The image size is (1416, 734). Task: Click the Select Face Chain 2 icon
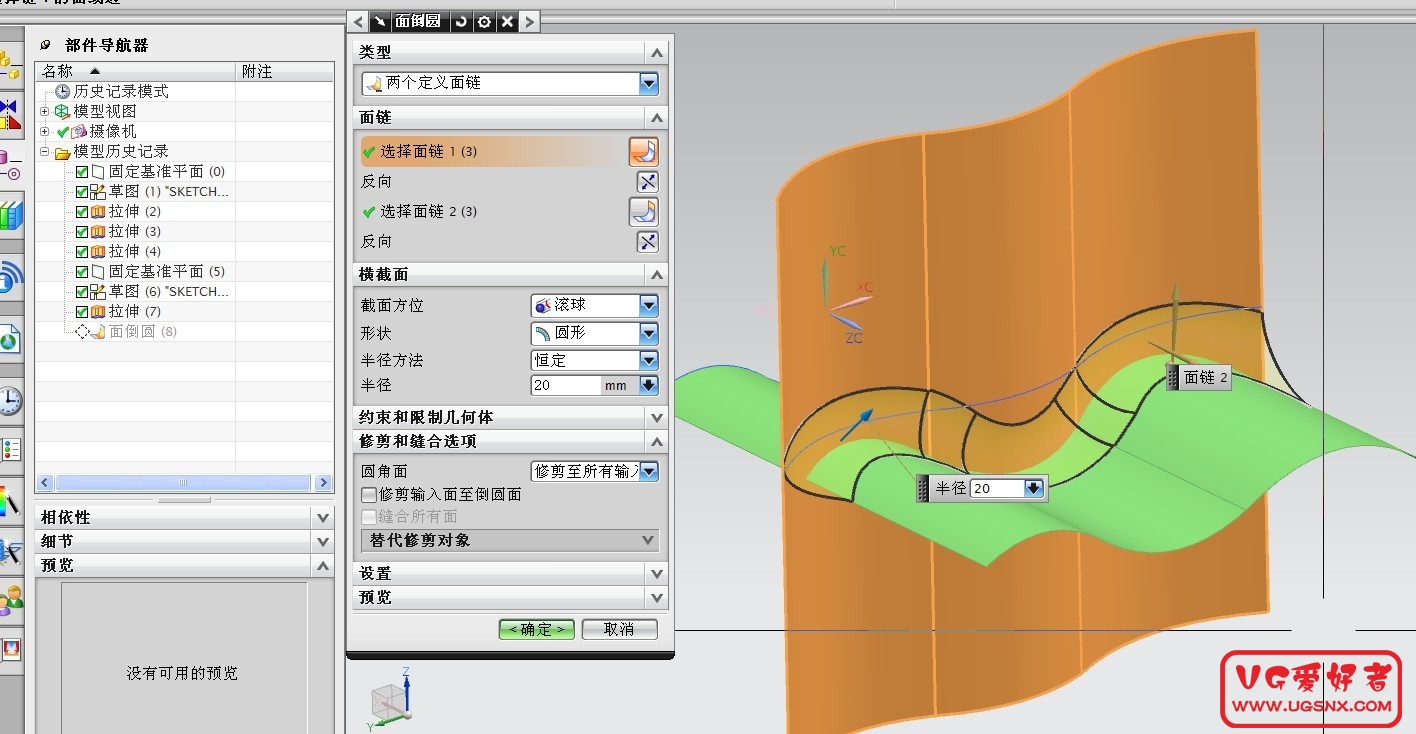(x=644, y=212)
